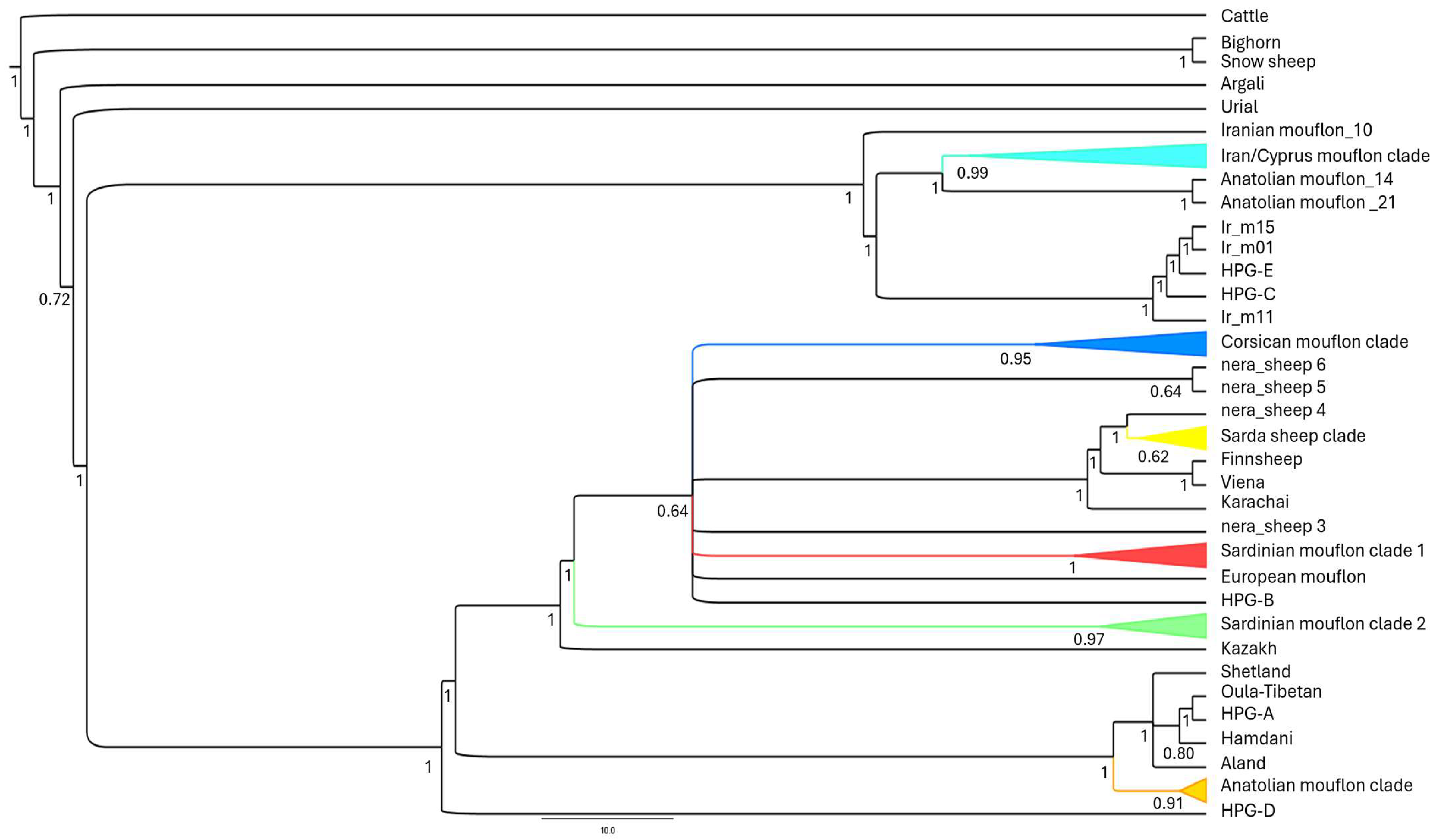Click the red Sardinian mouflon clade 1 triangle

(1165, 555)
